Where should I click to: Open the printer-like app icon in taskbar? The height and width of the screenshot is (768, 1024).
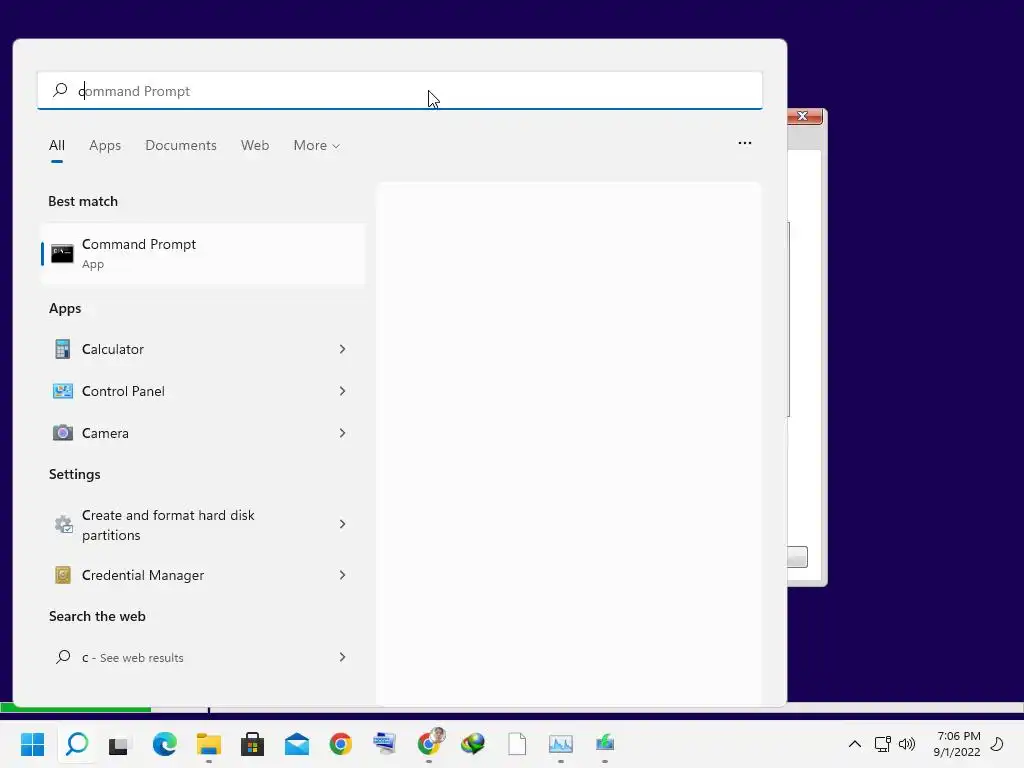click(385, 744)
